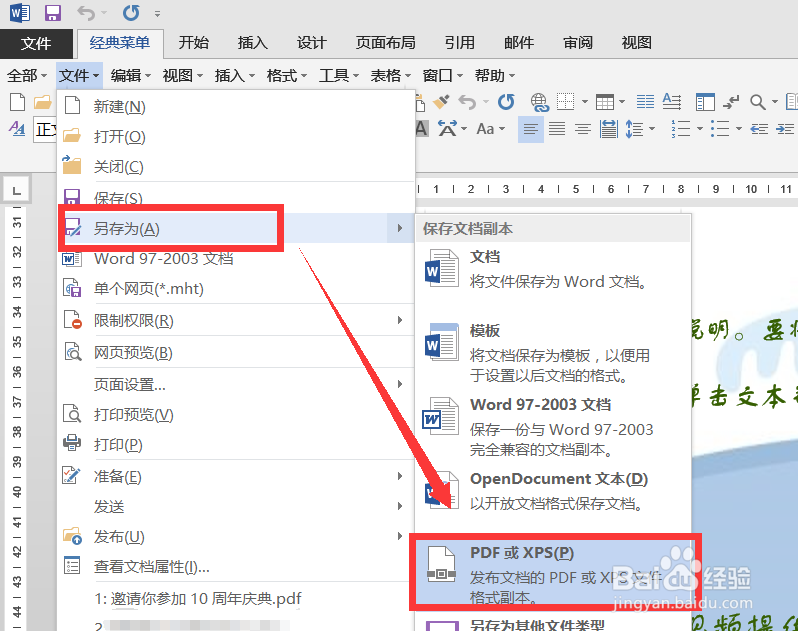Click the Repeat icon in the title bar
Image resolution: width=798 pixels, height=631 pixels.
coord(131,13)
